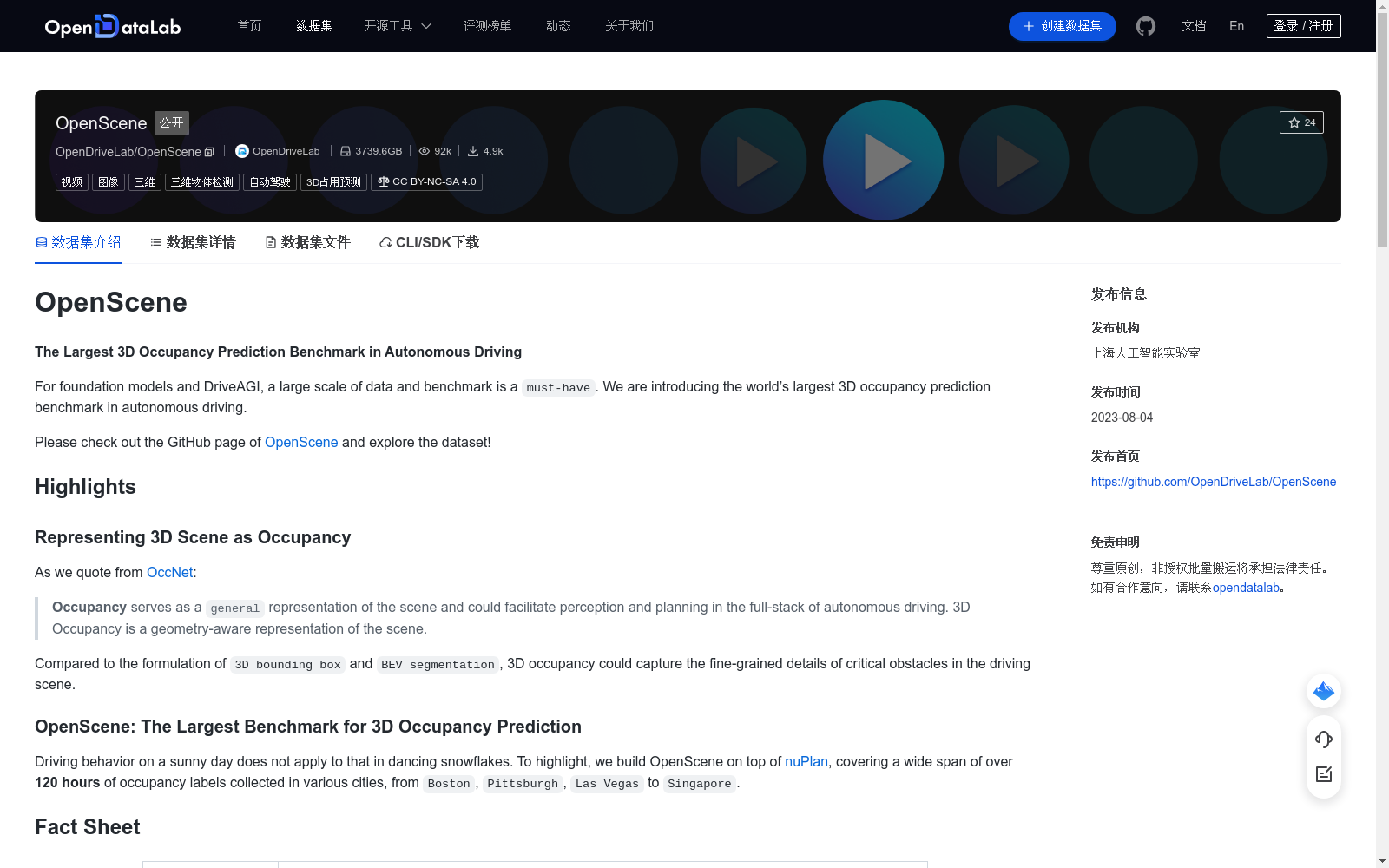
Task: Open 数据集 navigation item
Action: click(x=314, y=26)
